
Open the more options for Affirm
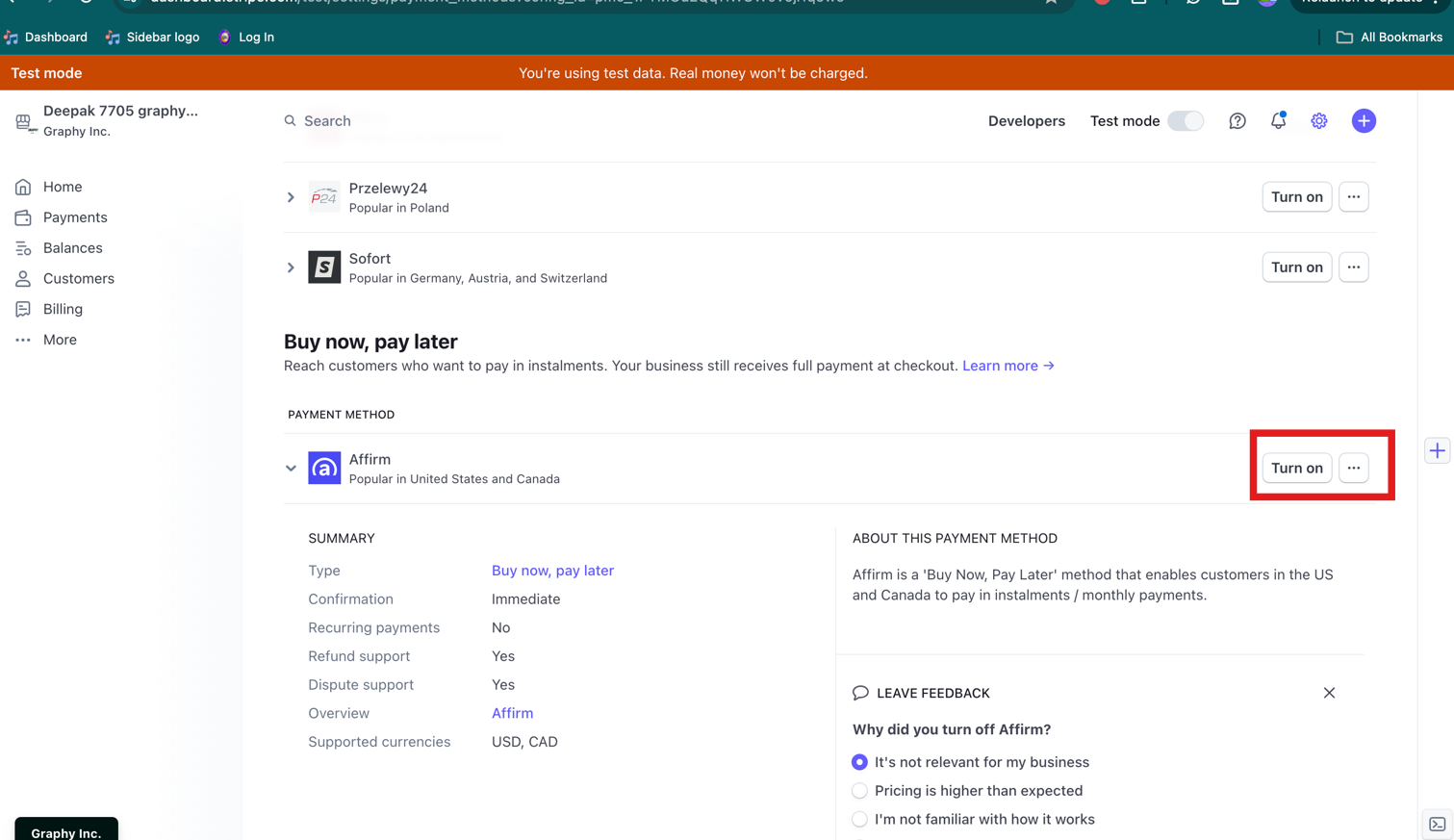pos(1353,469)
